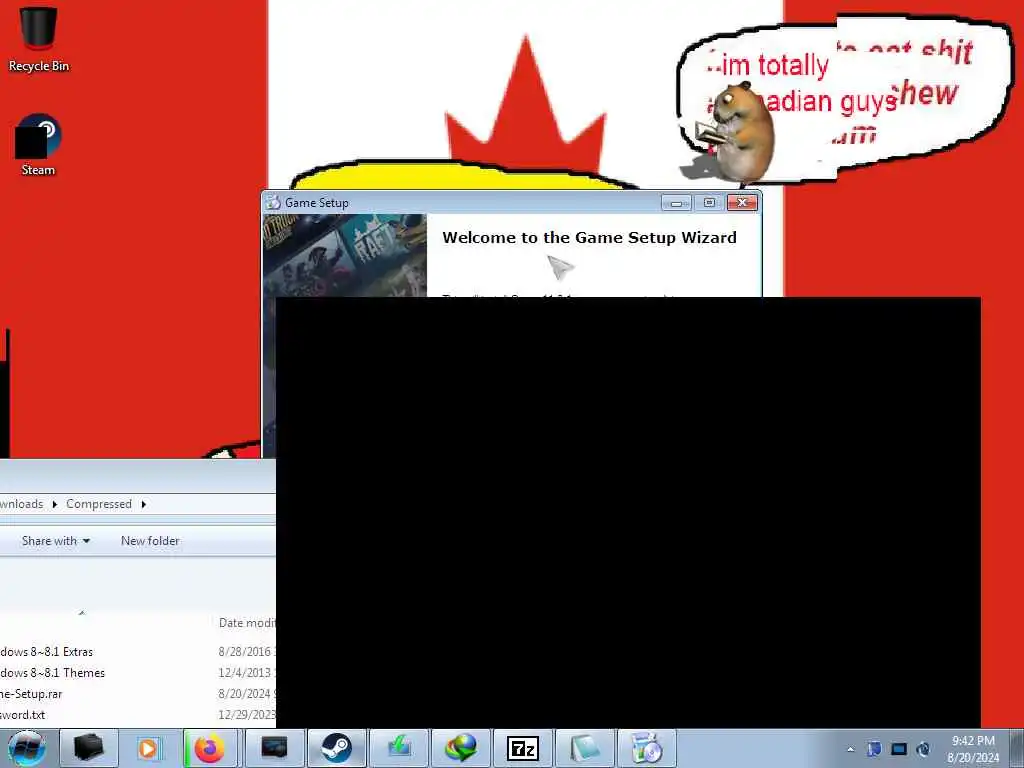Open the black folder taskbar icon
Screen dimensions: 1024x768
[x=89, y=748]
